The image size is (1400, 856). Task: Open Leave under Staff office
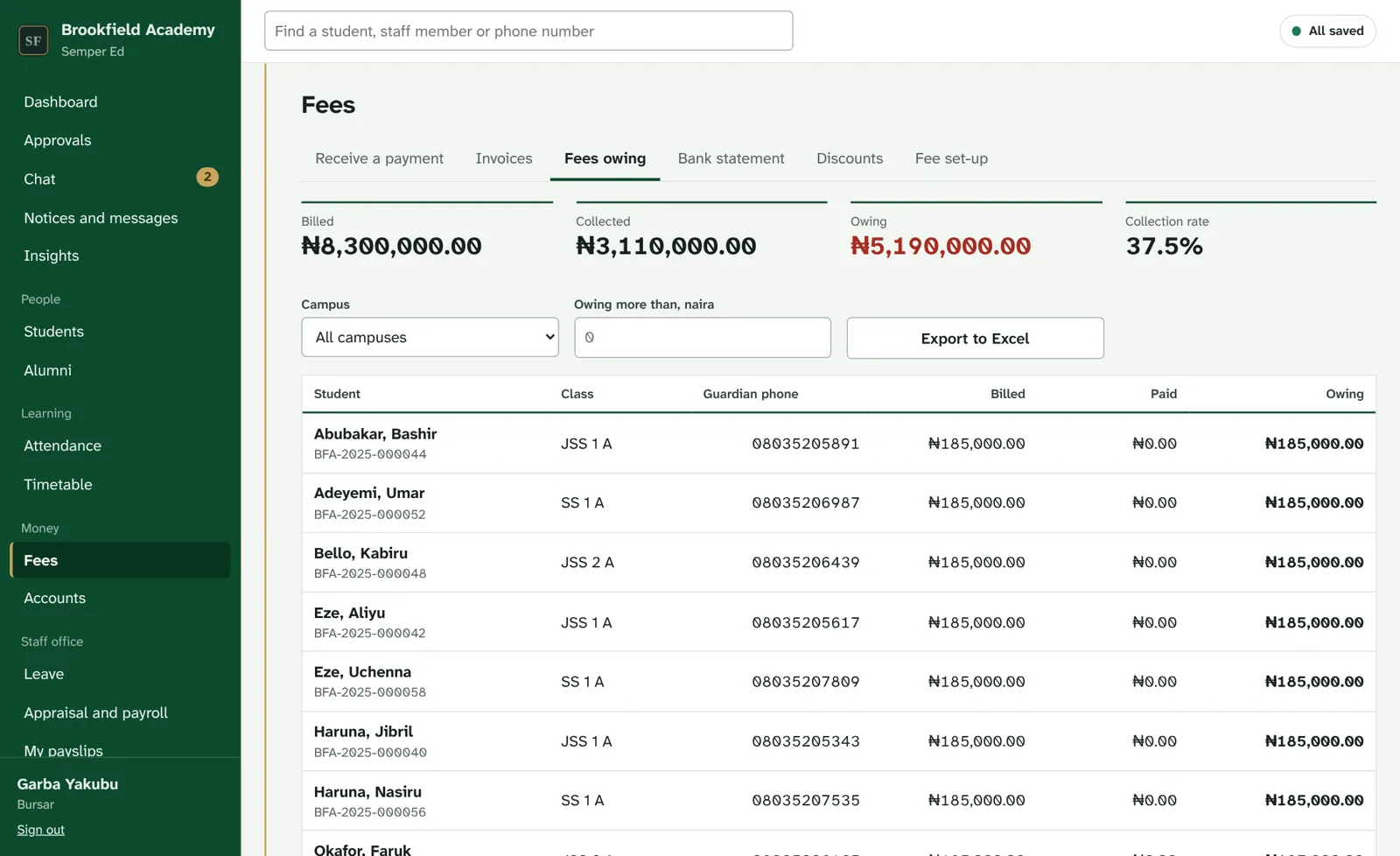click(120, 674)
